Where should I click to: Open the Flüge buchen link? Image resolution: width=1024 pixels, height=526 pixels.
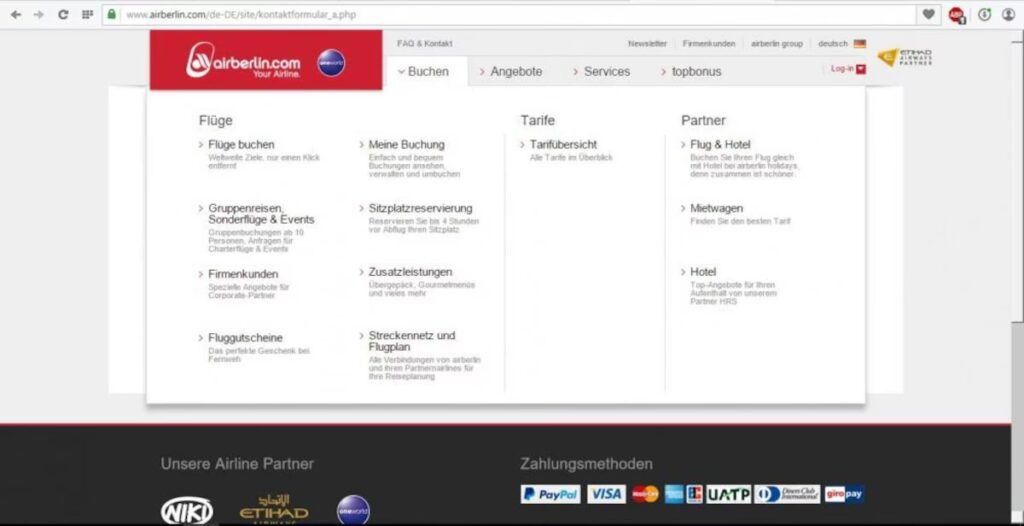click(241, 145)
